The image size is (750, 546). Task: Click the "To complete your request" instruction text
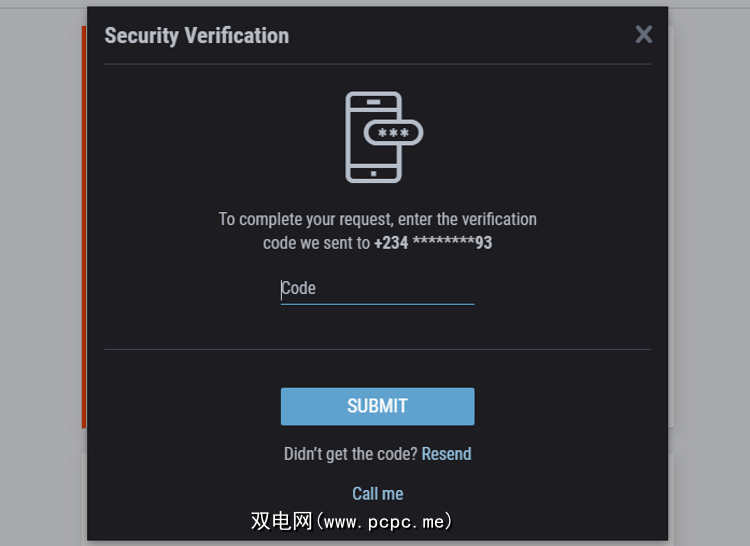[377, 219]
